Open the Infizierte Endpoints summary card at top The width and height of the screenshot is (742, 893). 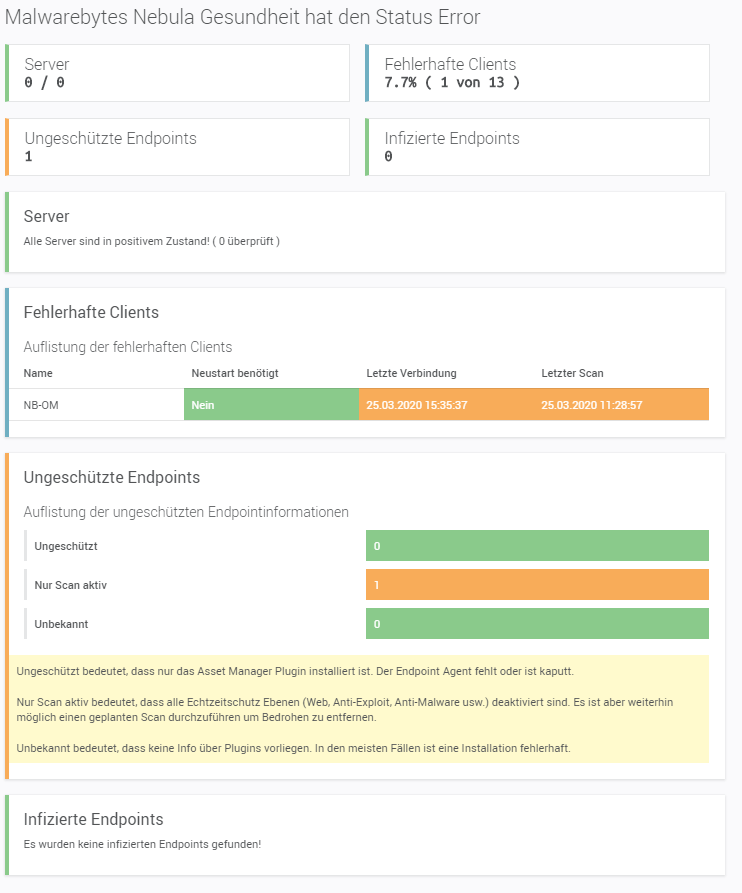coord(537,147)
